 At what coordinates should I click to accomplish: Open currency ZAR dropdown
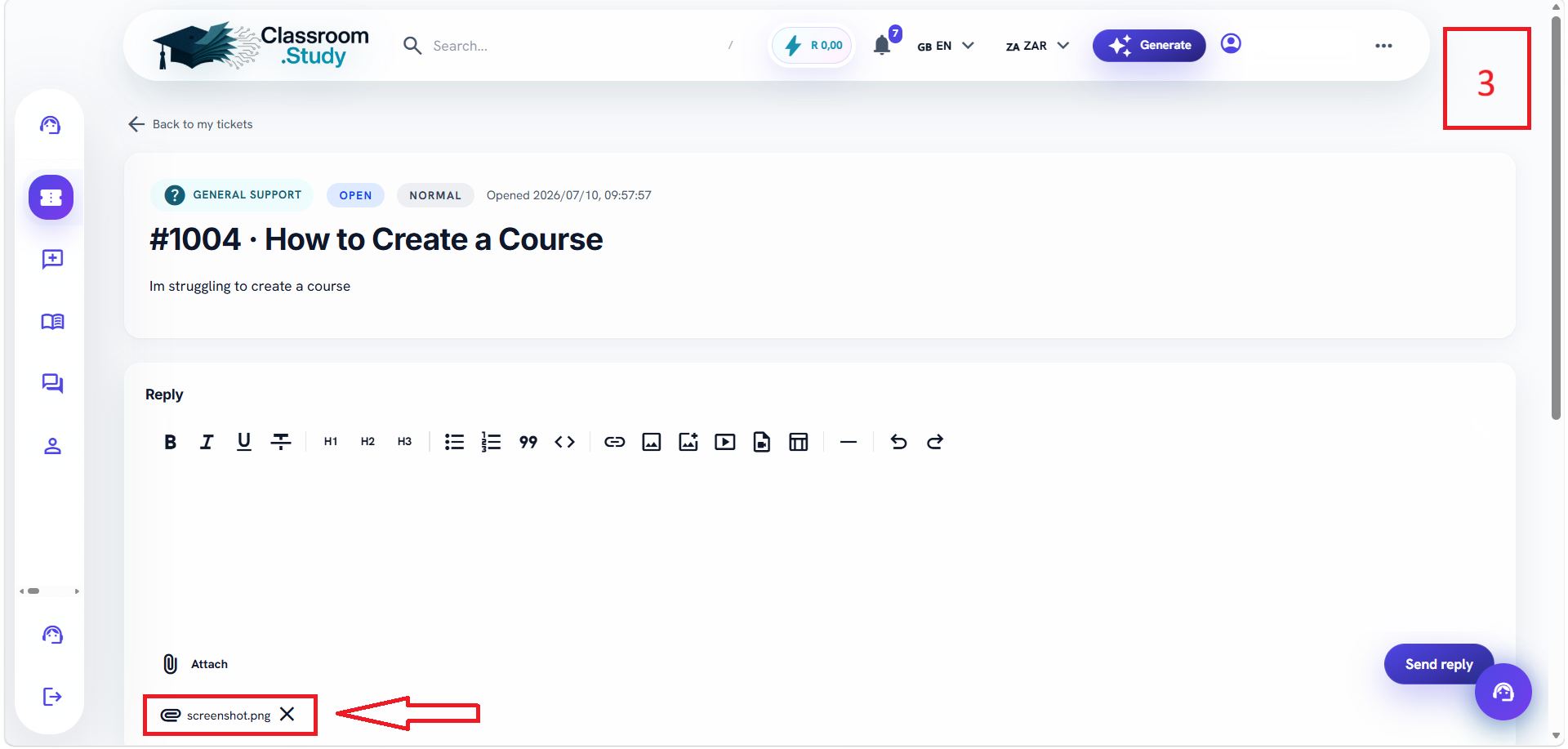pos(1037,46)
